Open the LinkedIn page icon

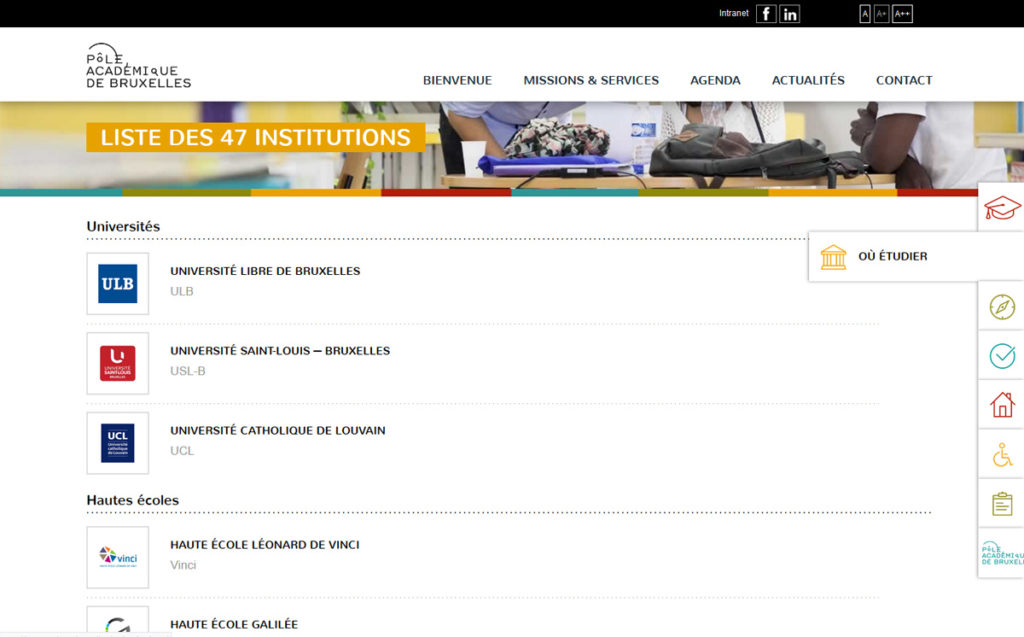point(790,14)
